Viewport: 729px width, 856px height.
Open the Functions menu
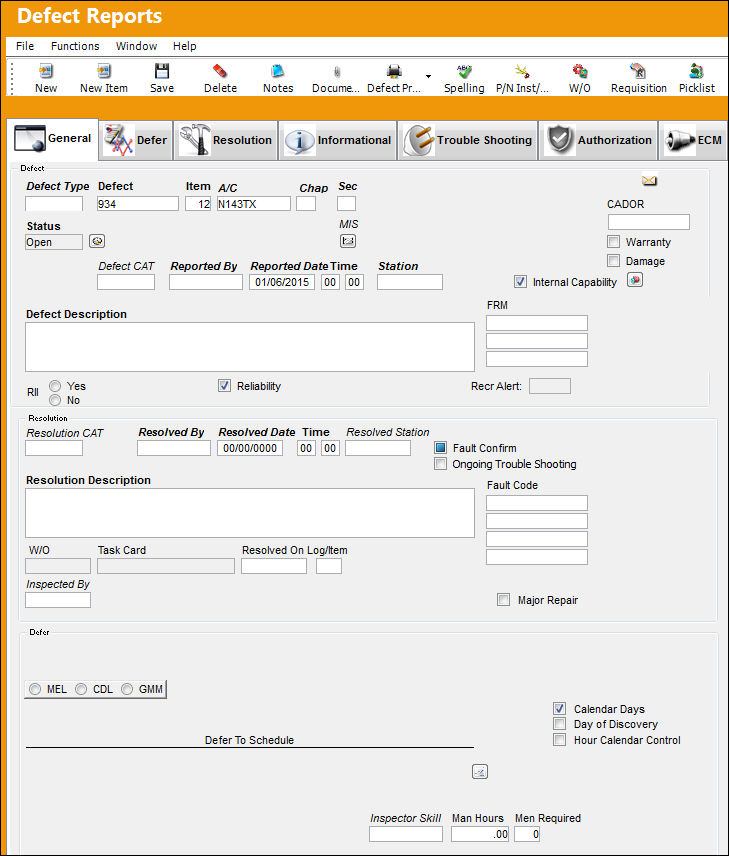[75, 46]
